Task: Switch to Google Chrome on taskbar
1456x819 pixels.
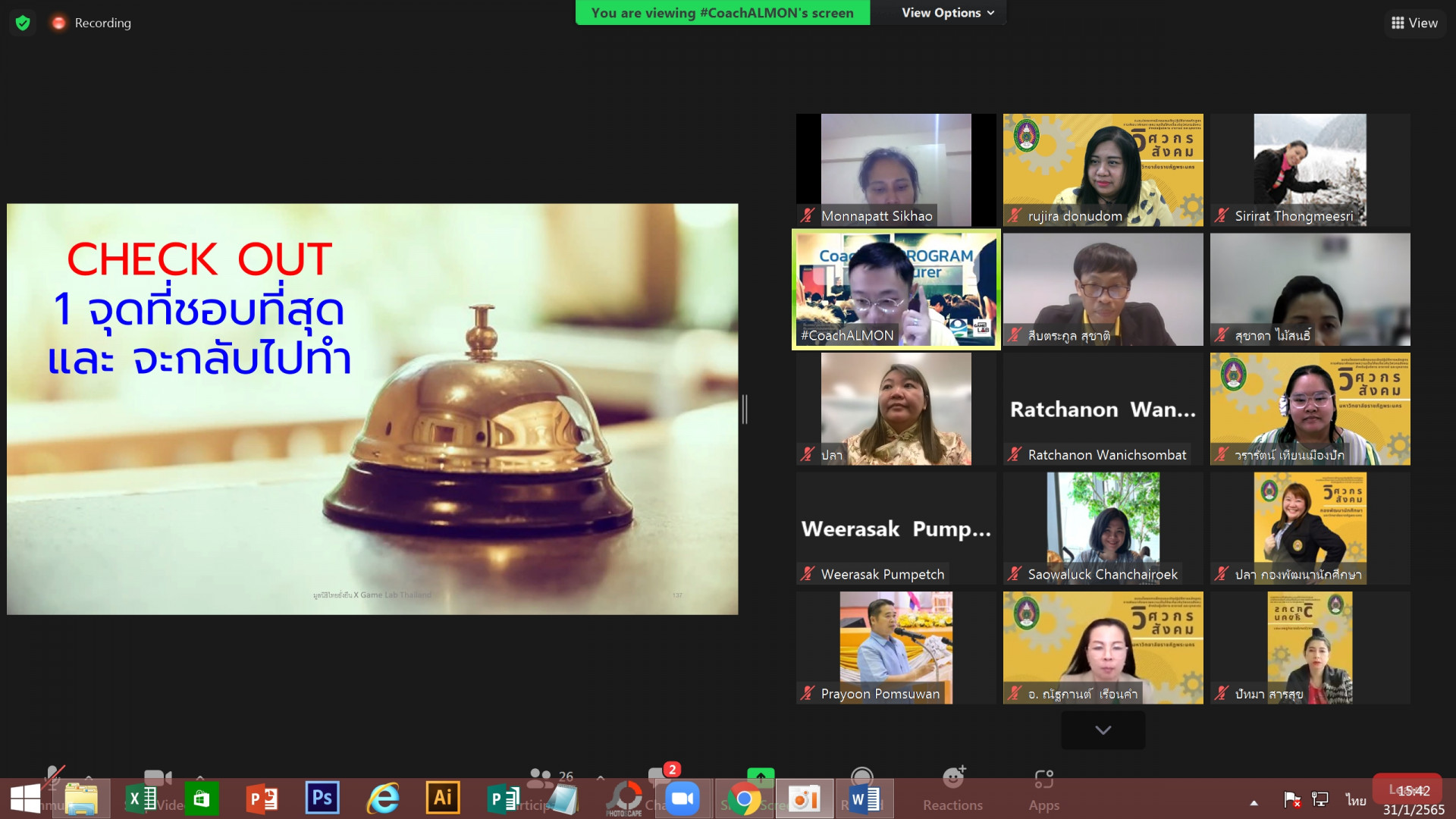Action: coord(744,799)
